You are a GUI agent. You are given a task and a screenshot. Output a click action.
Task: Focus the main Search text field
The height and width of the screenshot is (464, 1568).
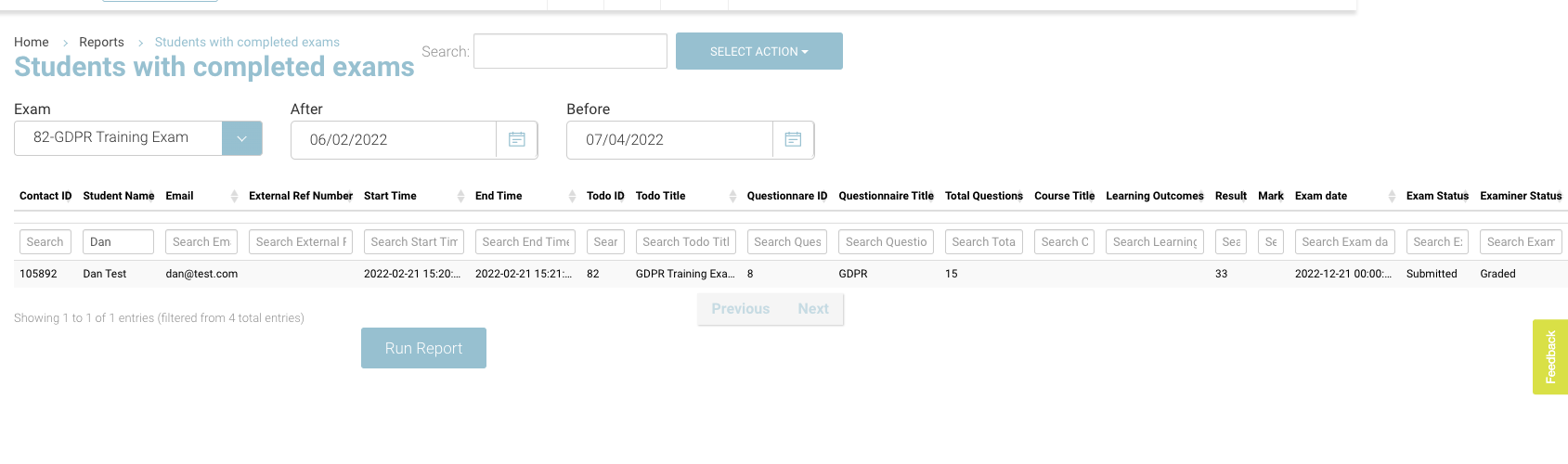(570, 51)
